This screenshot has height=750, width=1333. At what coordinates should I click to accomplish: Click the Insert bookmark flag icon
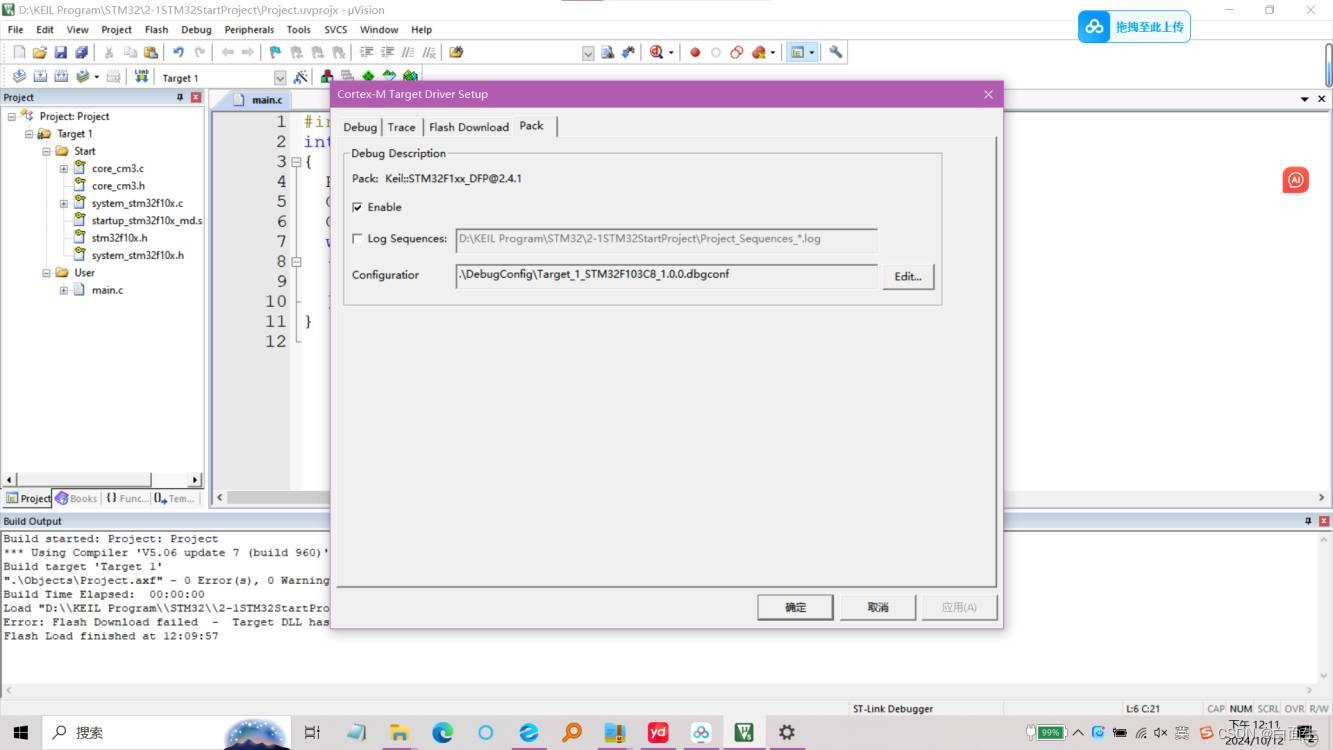(x=275, y=52)
